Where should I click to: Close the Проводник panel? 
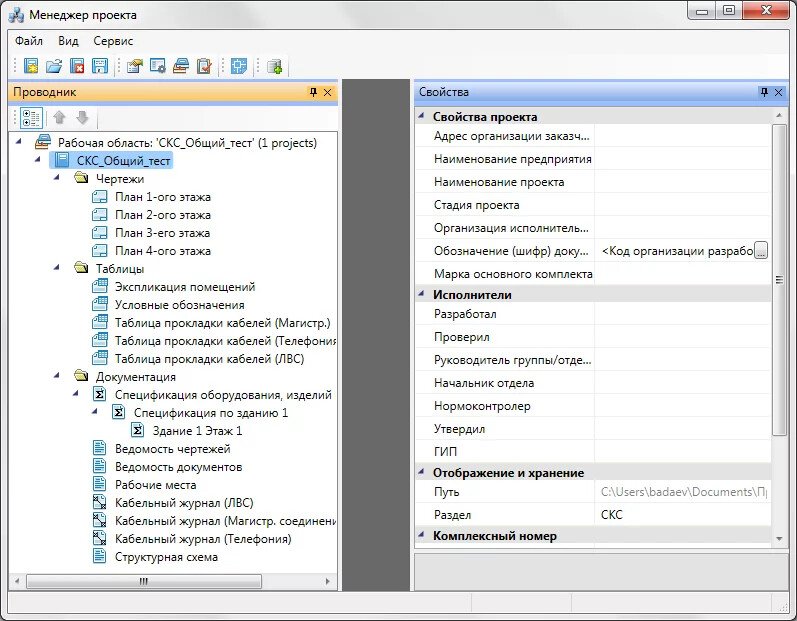point(328,92)
